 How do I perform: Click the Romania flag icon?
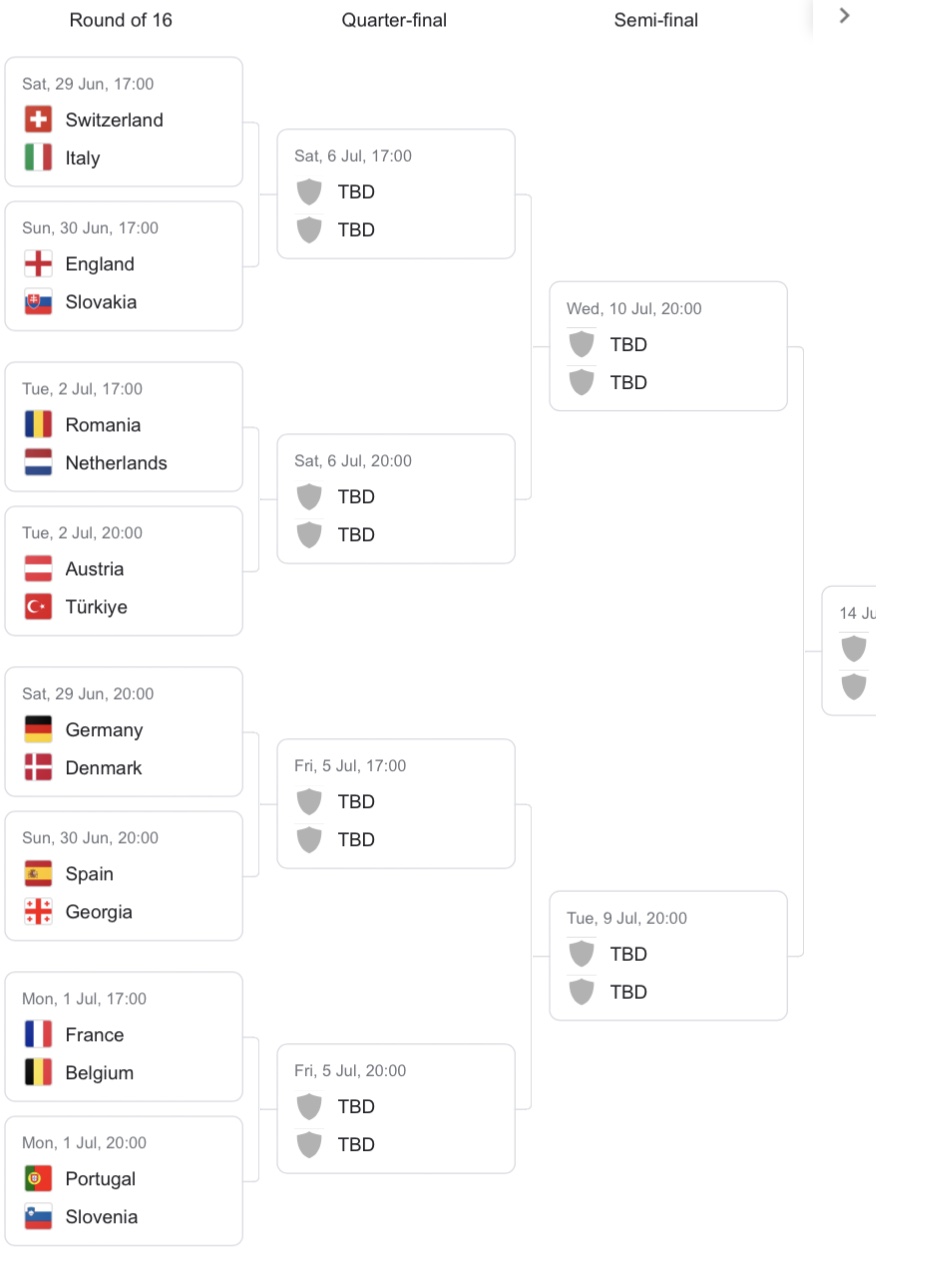coord(38,425)
